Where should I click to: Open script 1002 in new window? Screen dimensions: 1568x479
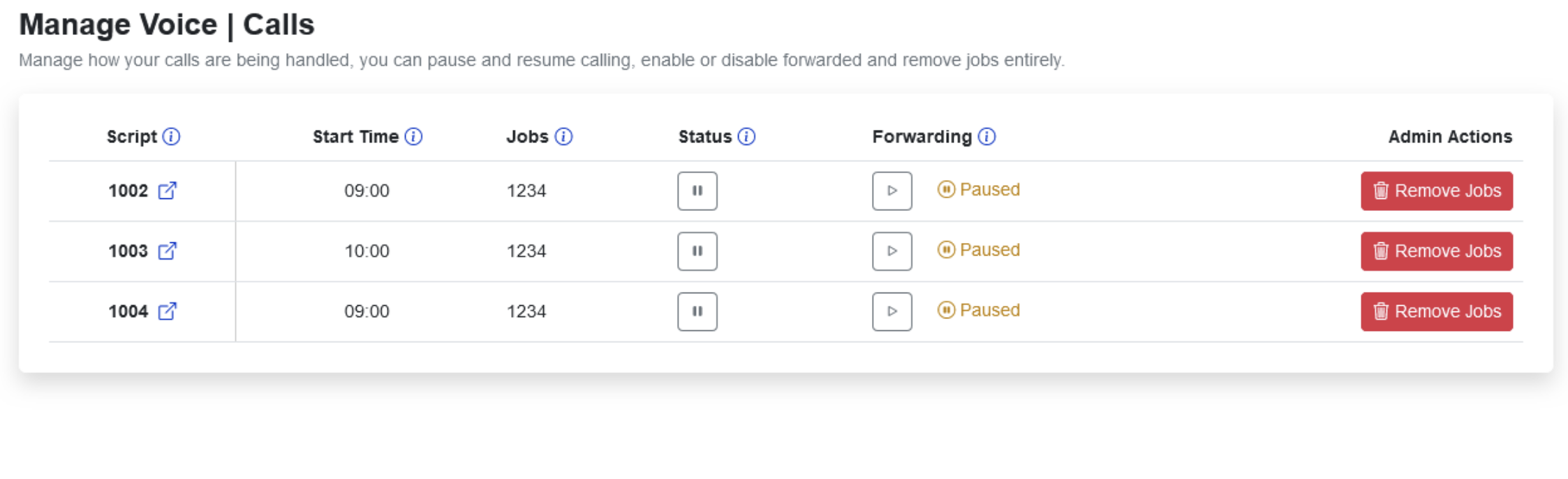pyautogui.click(x=168, y=190)
